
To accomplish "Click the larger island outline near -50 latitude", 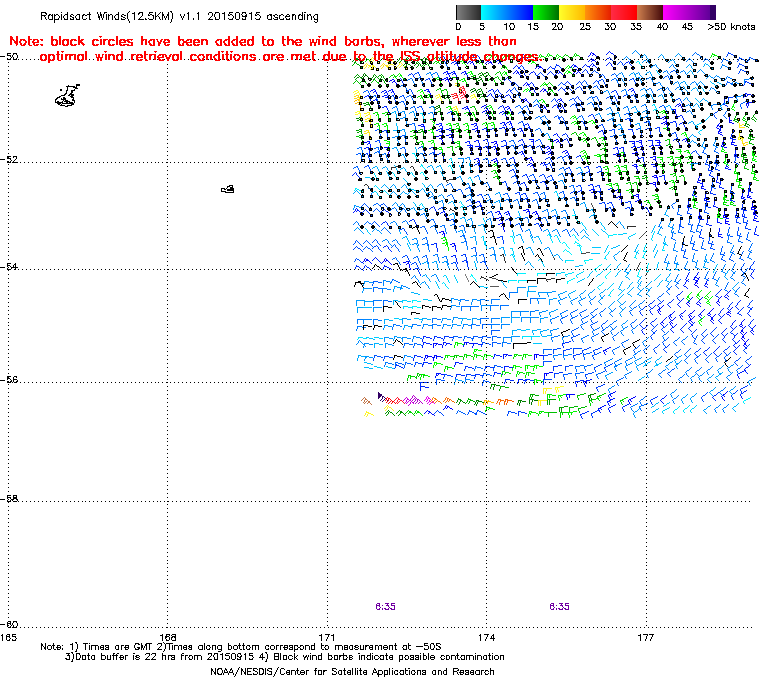I will pyautogui.click(x=67, y=96).
